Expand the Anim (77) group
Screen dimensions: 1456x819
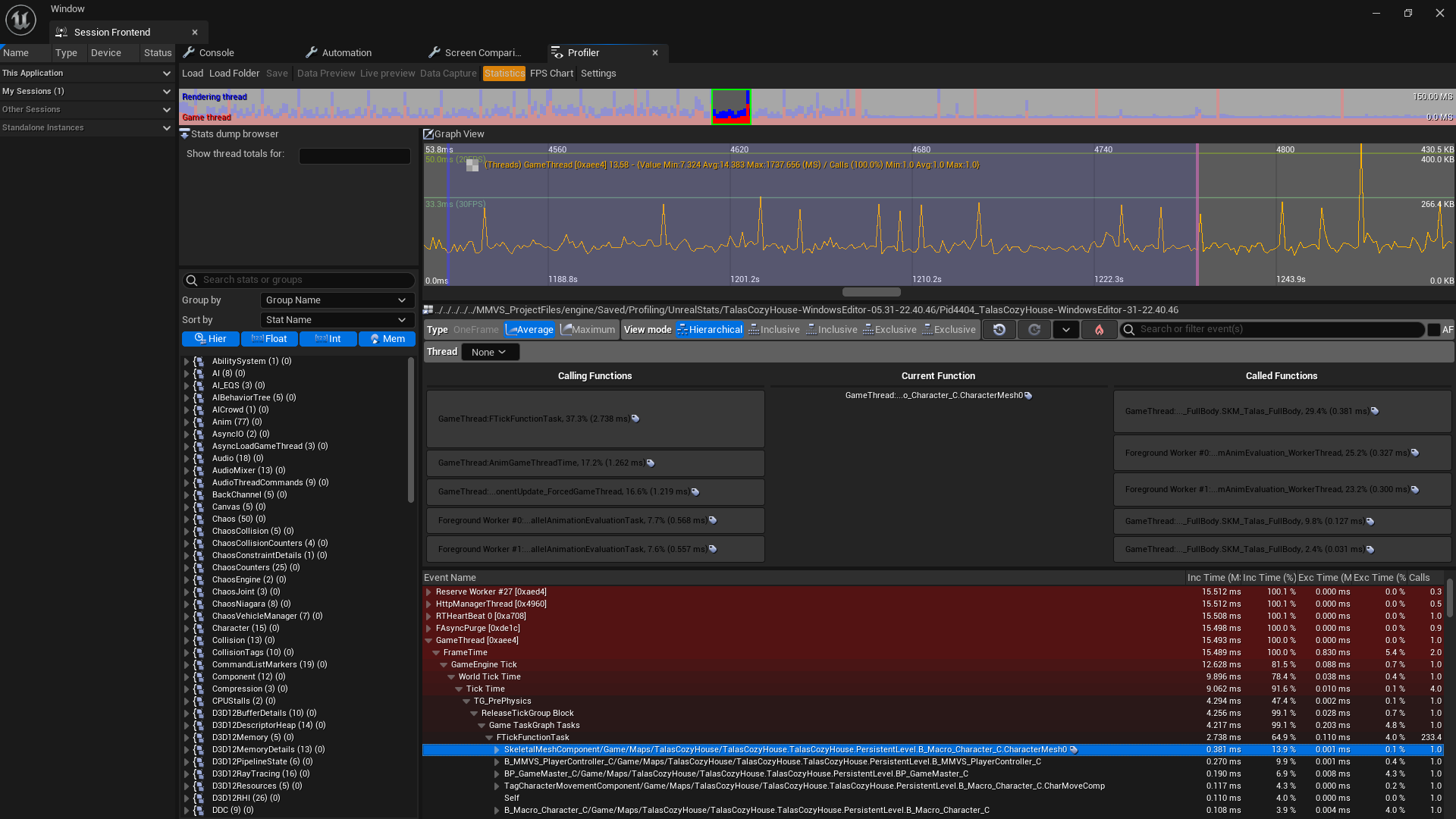[x=187, y=422]
